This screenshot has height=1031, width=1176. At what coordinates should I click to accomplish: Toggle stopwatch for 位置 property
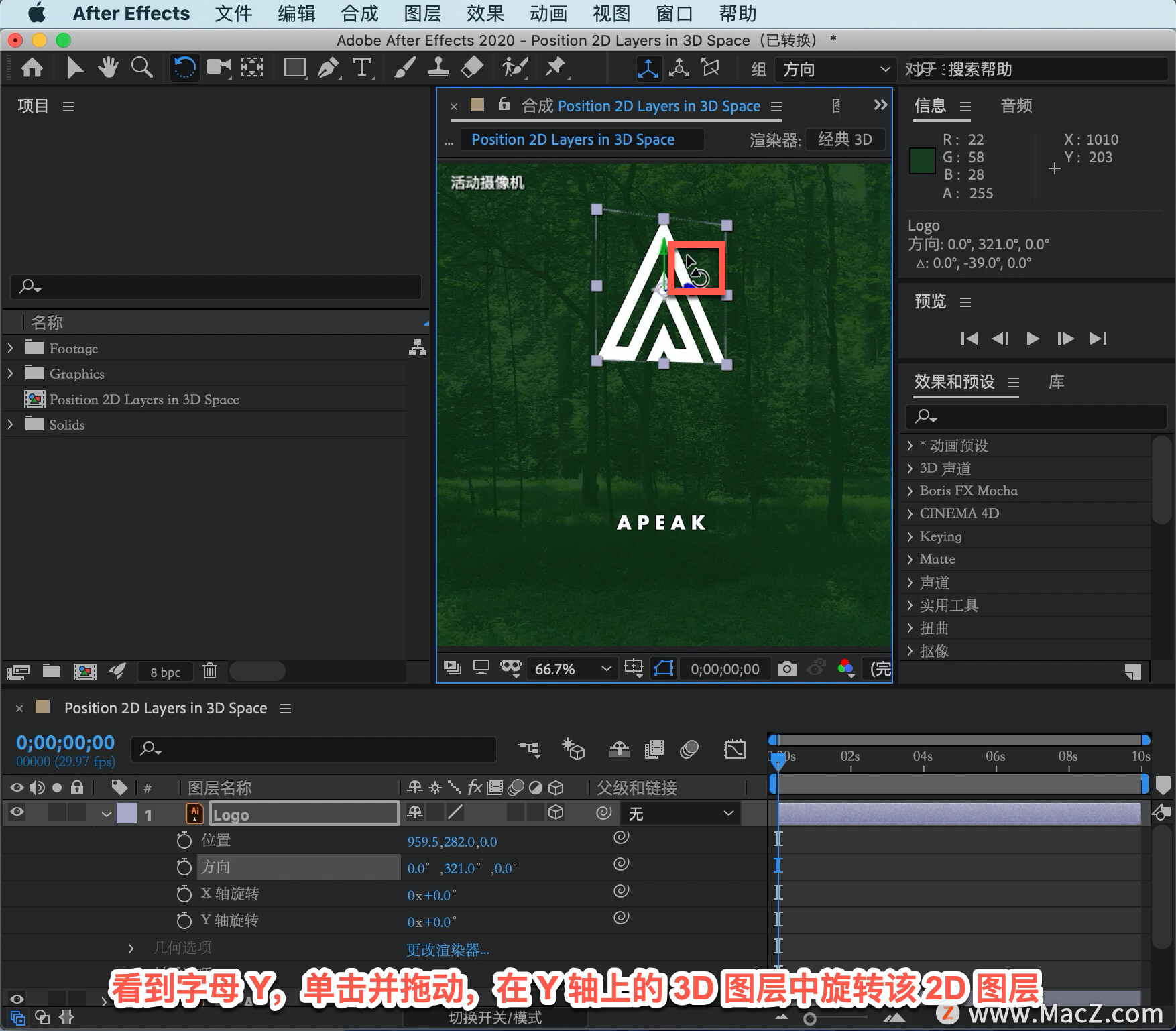(x=184, y=840)
